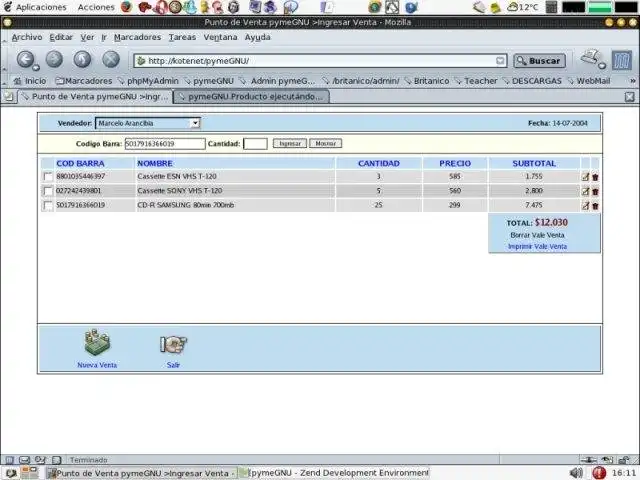Image resolution: width=640 pixels, height=480 pixels.
Task: Click the Ingresar button
Action: 290,144
